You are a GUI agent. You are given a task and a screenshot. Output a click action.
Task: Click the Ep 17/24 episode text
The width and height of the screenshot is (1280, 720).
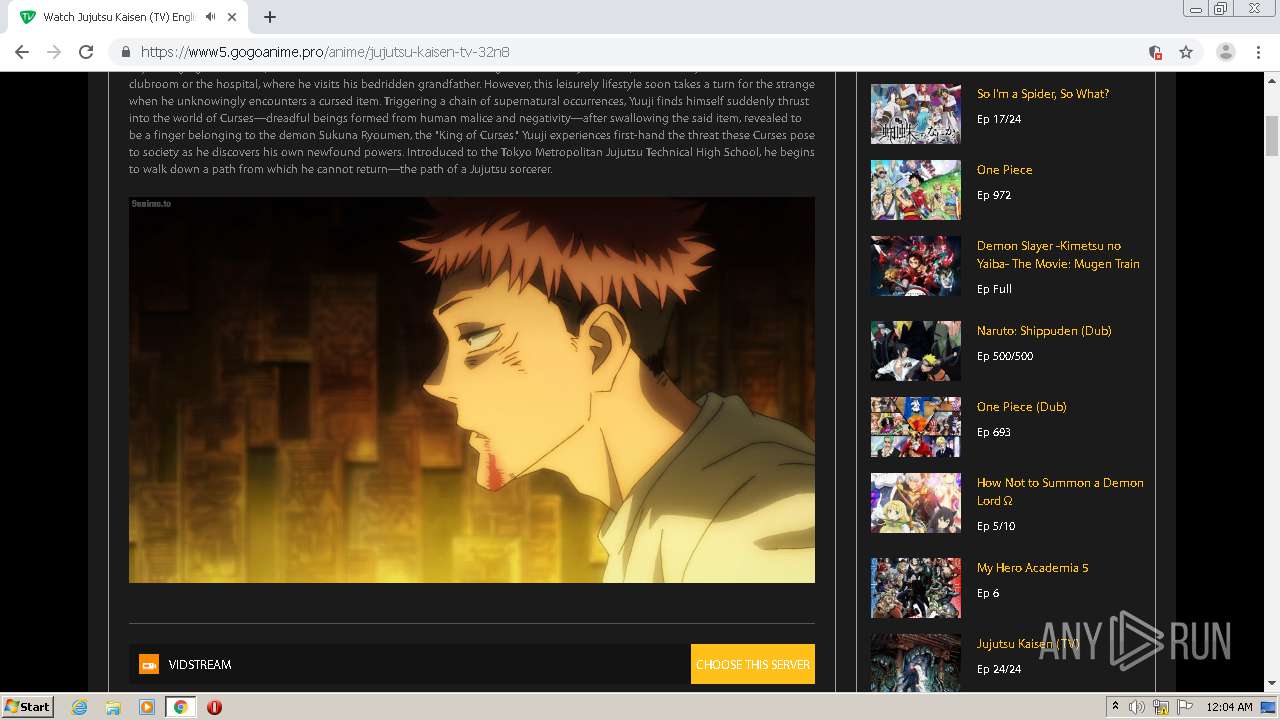(999, 119)
